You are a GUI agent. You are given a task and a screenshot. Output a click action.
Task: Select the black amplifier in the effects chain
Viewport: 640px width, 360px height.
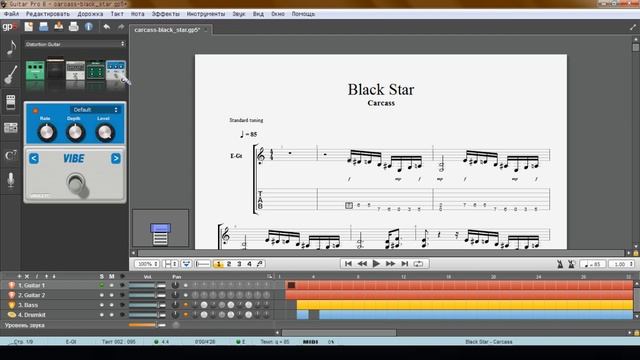tap(56, 69)
